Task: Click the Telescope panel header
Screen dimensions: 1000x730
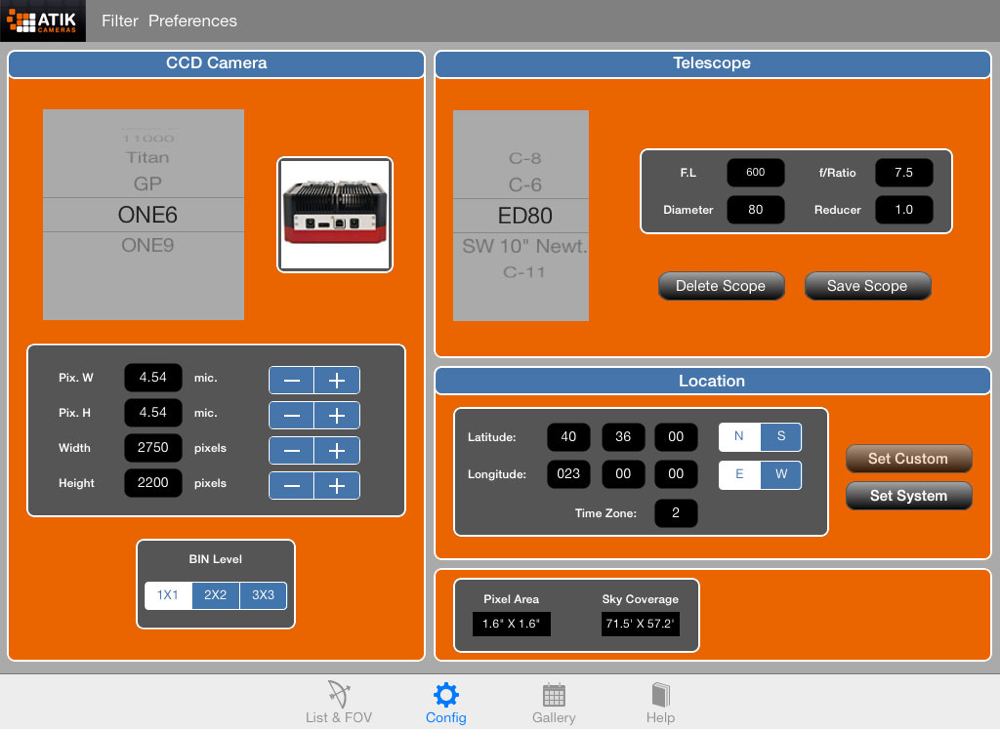Action: (712, 64)
